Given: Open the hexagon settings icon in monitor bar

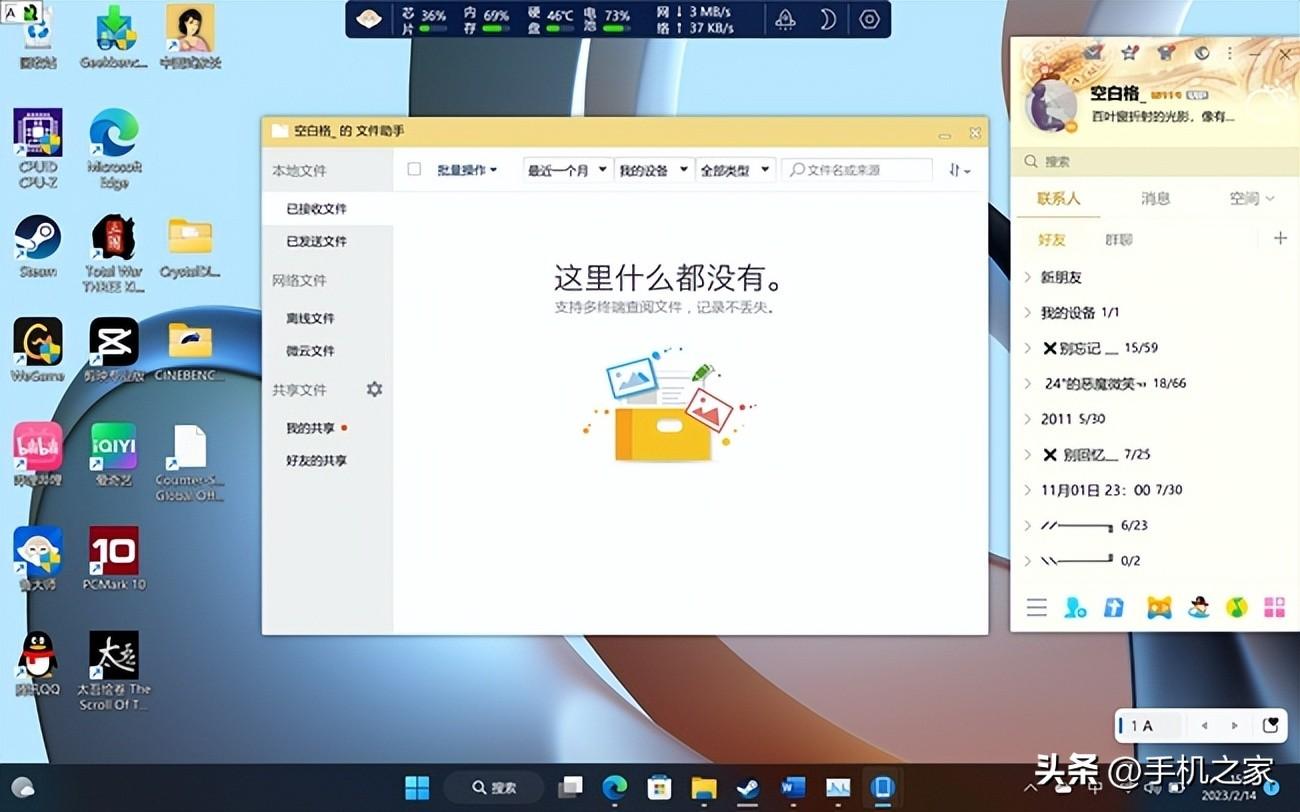Looking at the screenshot, I should click(x=869, y=19).
